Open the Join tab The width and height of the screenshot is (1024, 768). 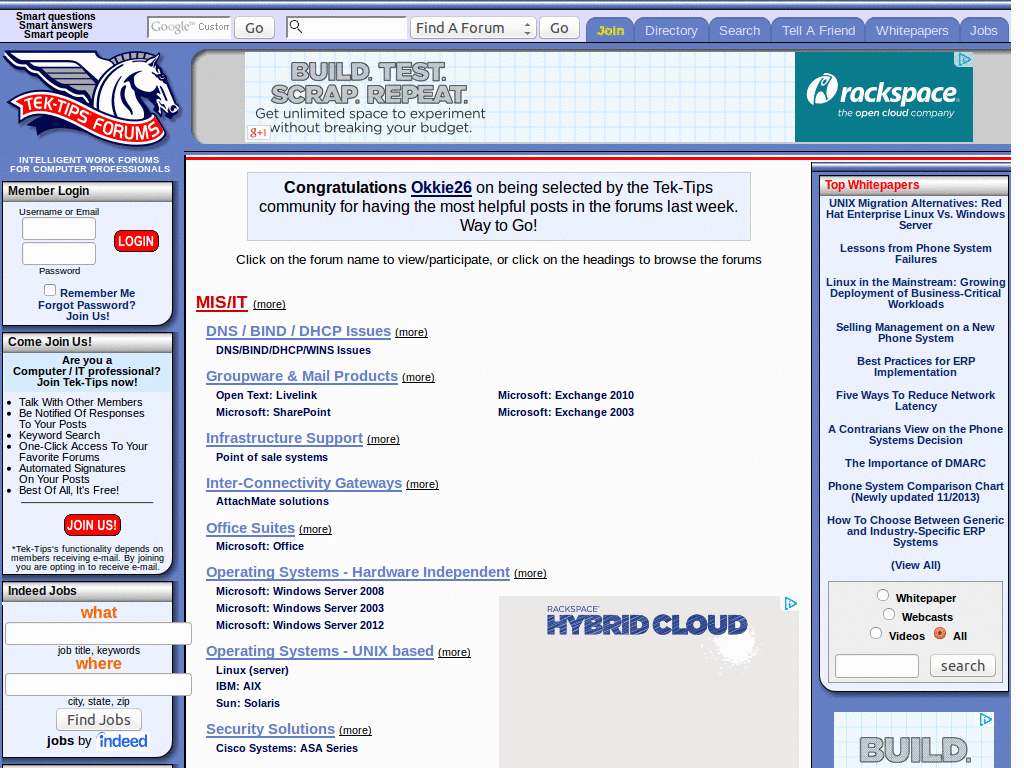coord(611,30)
